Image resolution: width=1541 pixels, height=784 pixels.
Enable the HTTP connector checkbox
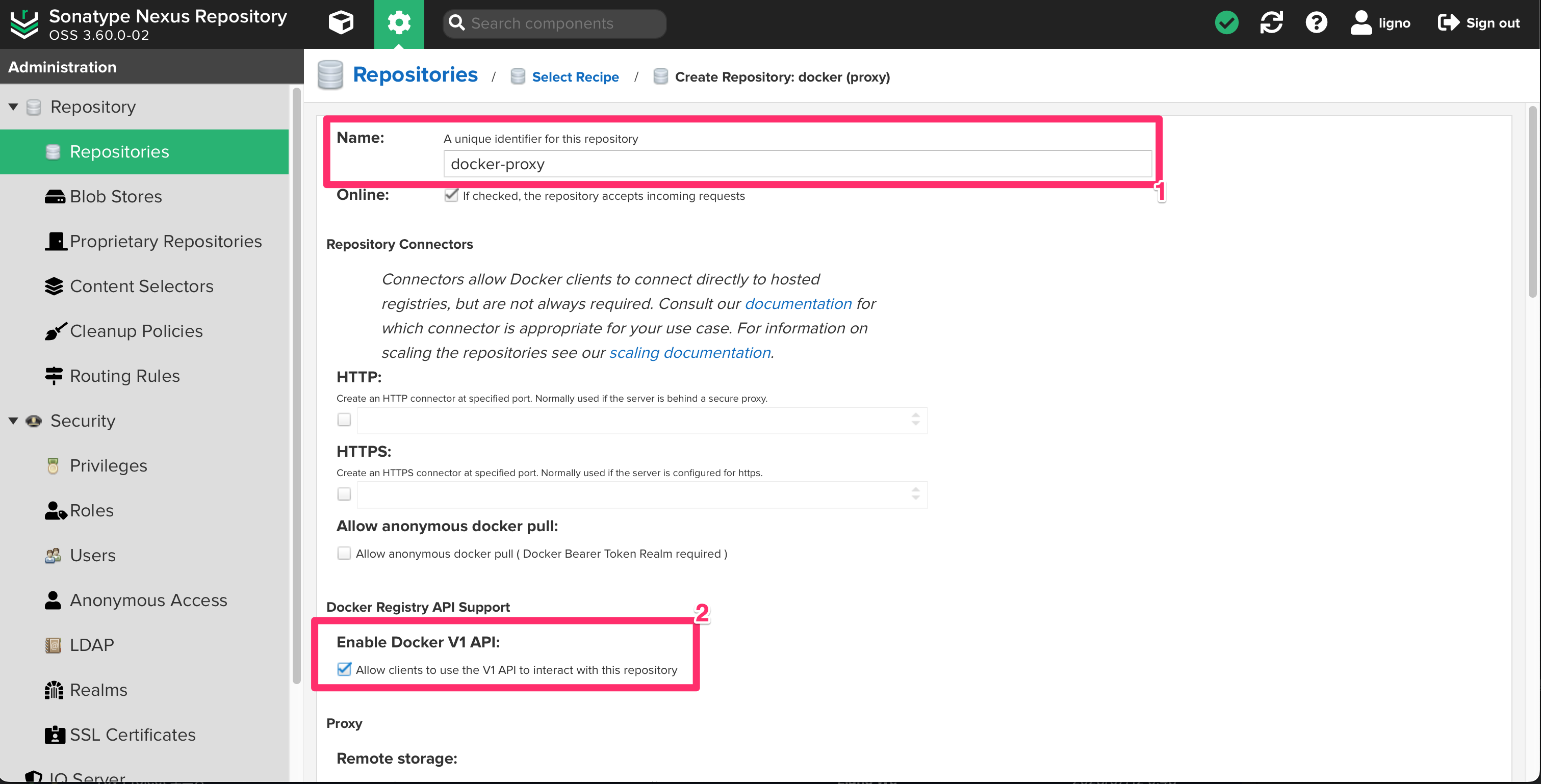click(x=344, y=420)
